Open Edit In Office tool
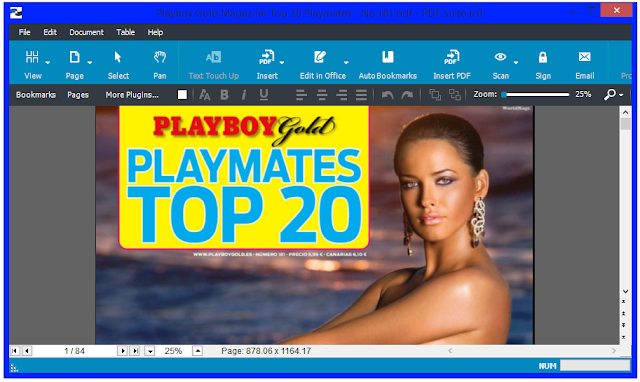This screenshot has height=382, width=640. point(322,64)
